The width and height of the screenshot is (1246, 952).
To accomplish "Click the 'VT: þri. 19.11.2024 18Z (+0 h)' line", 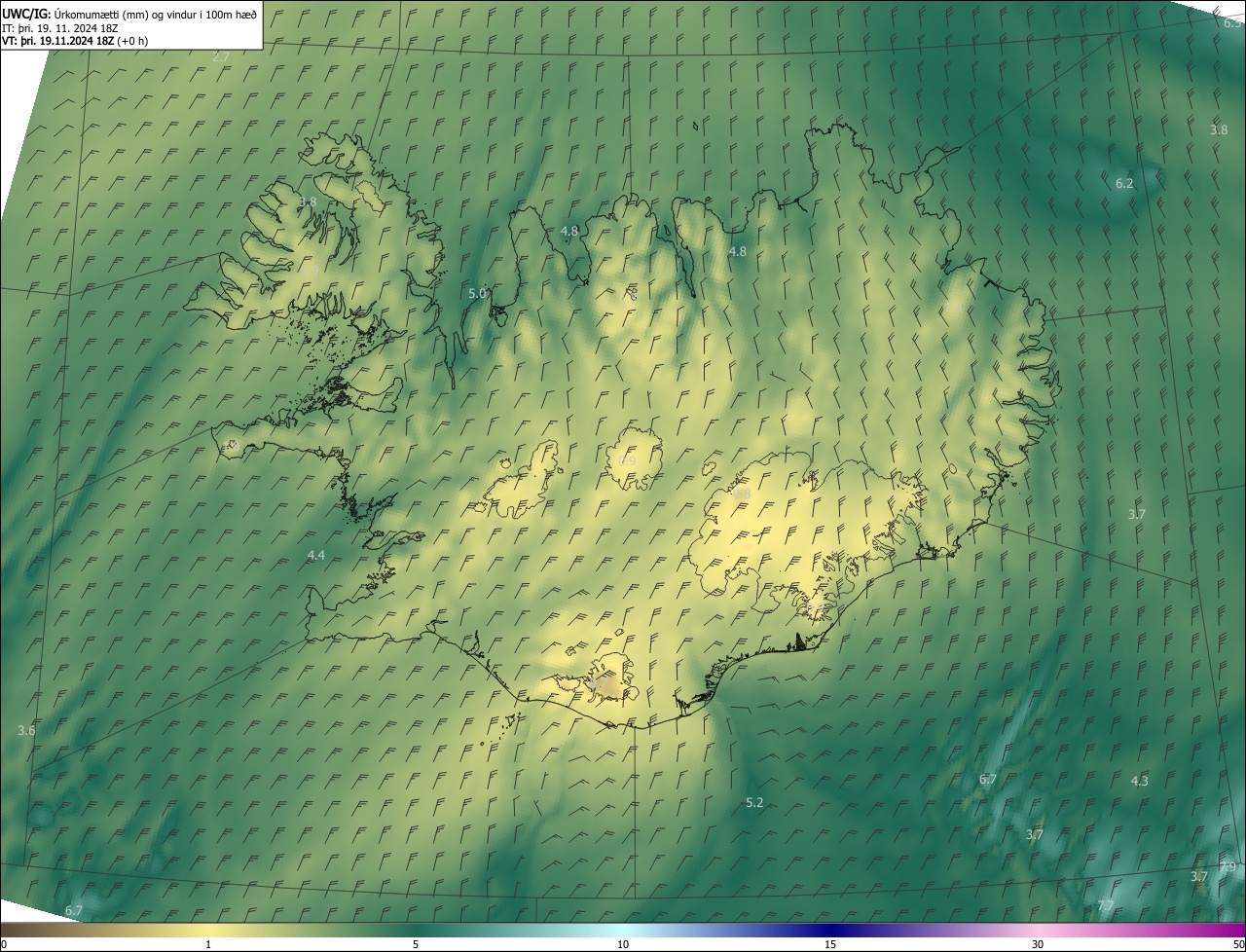I will pos(75,41).
